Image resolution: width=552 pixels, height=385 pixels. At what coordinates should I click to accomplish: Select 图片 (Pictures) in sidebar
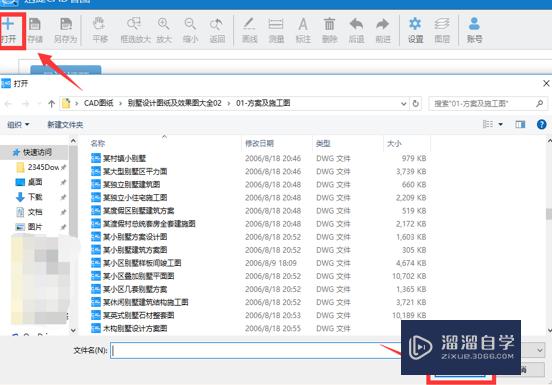click(x=34, y=227)
